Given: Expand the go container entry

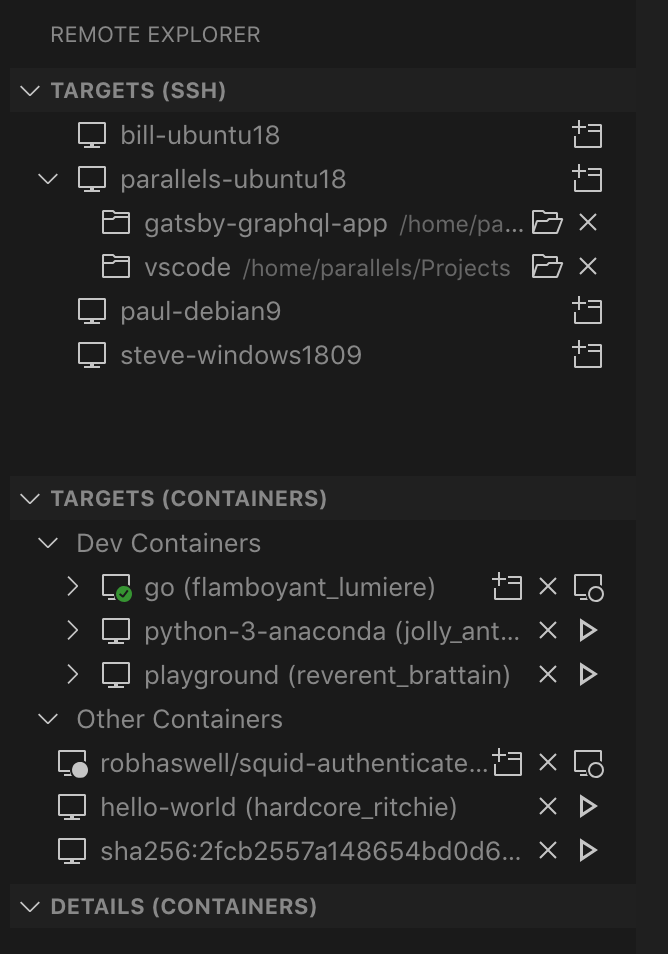Looking at the screenshot, I should 72,587.
